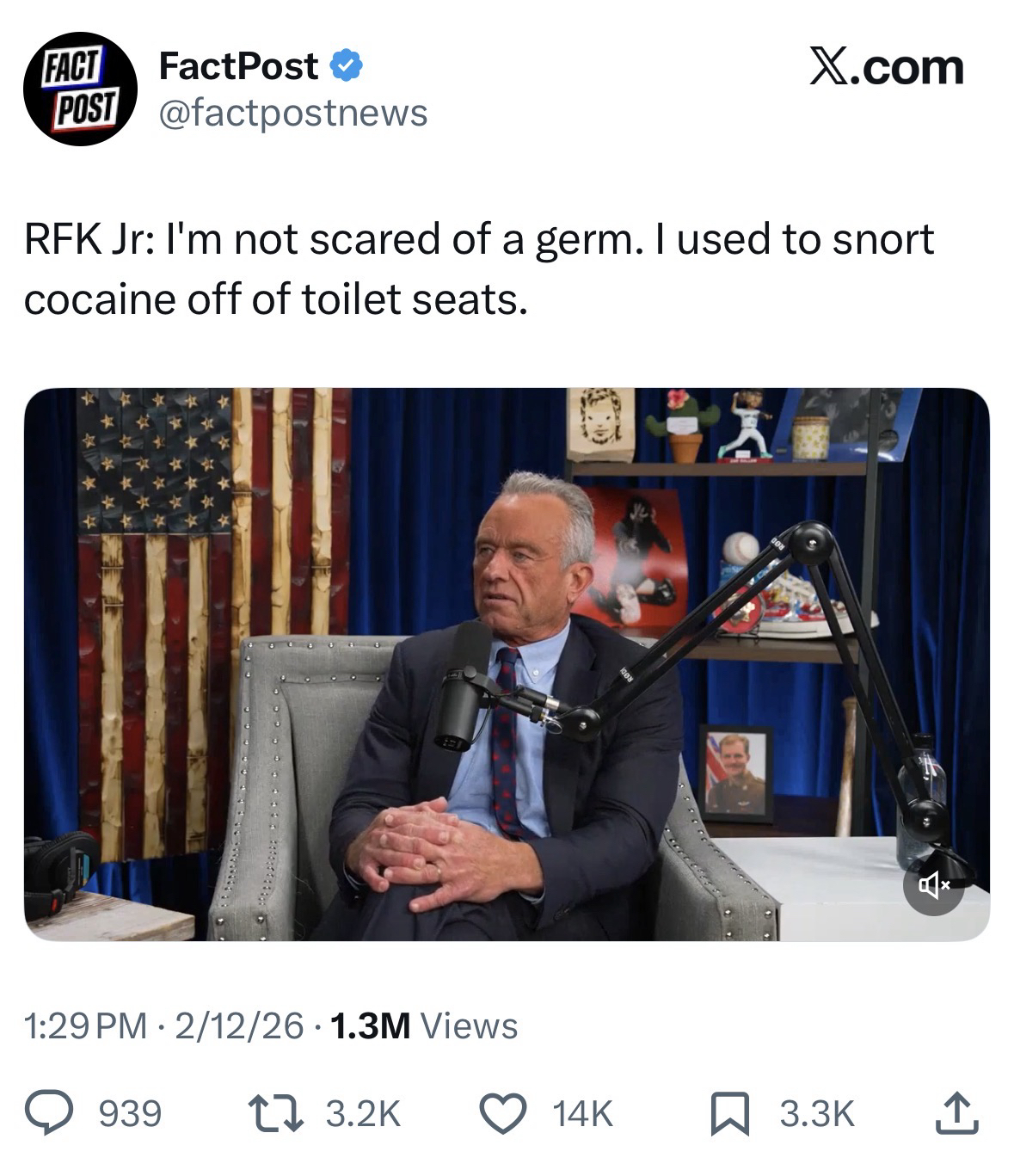View the 14K likes count
This screenshot has height=1176, width=1014.
coord(582,1114)
